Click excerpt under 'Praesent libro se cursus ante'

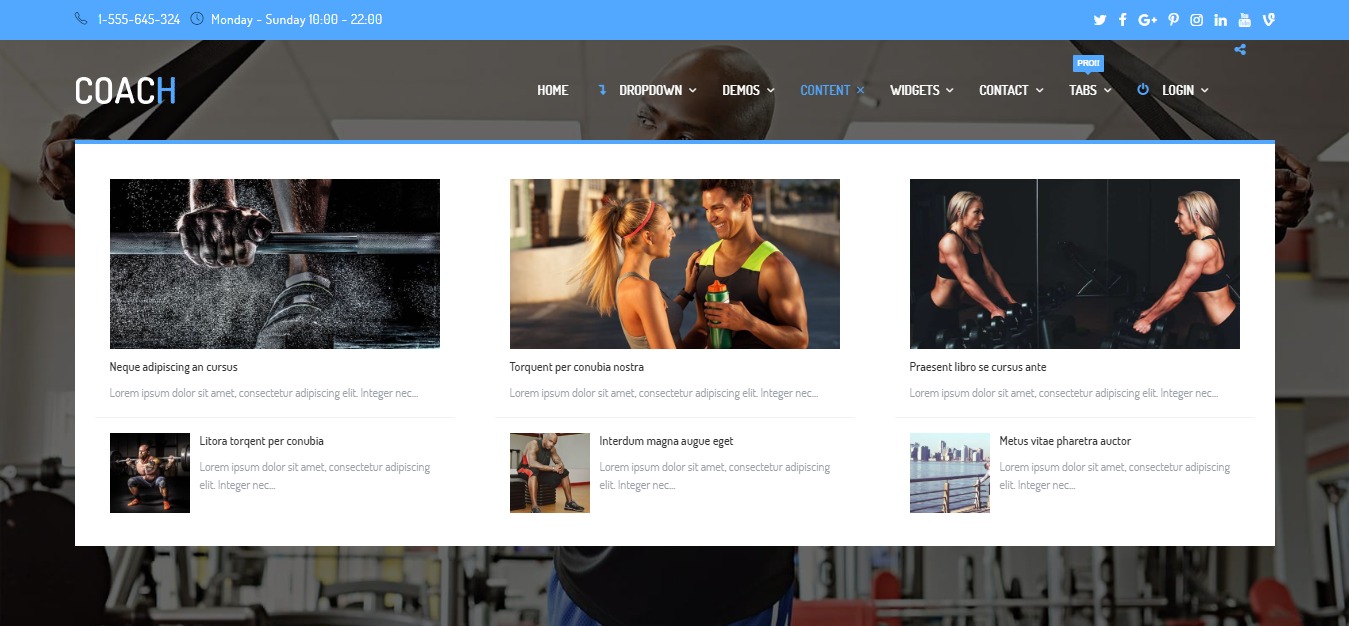tap(1064, 393)
